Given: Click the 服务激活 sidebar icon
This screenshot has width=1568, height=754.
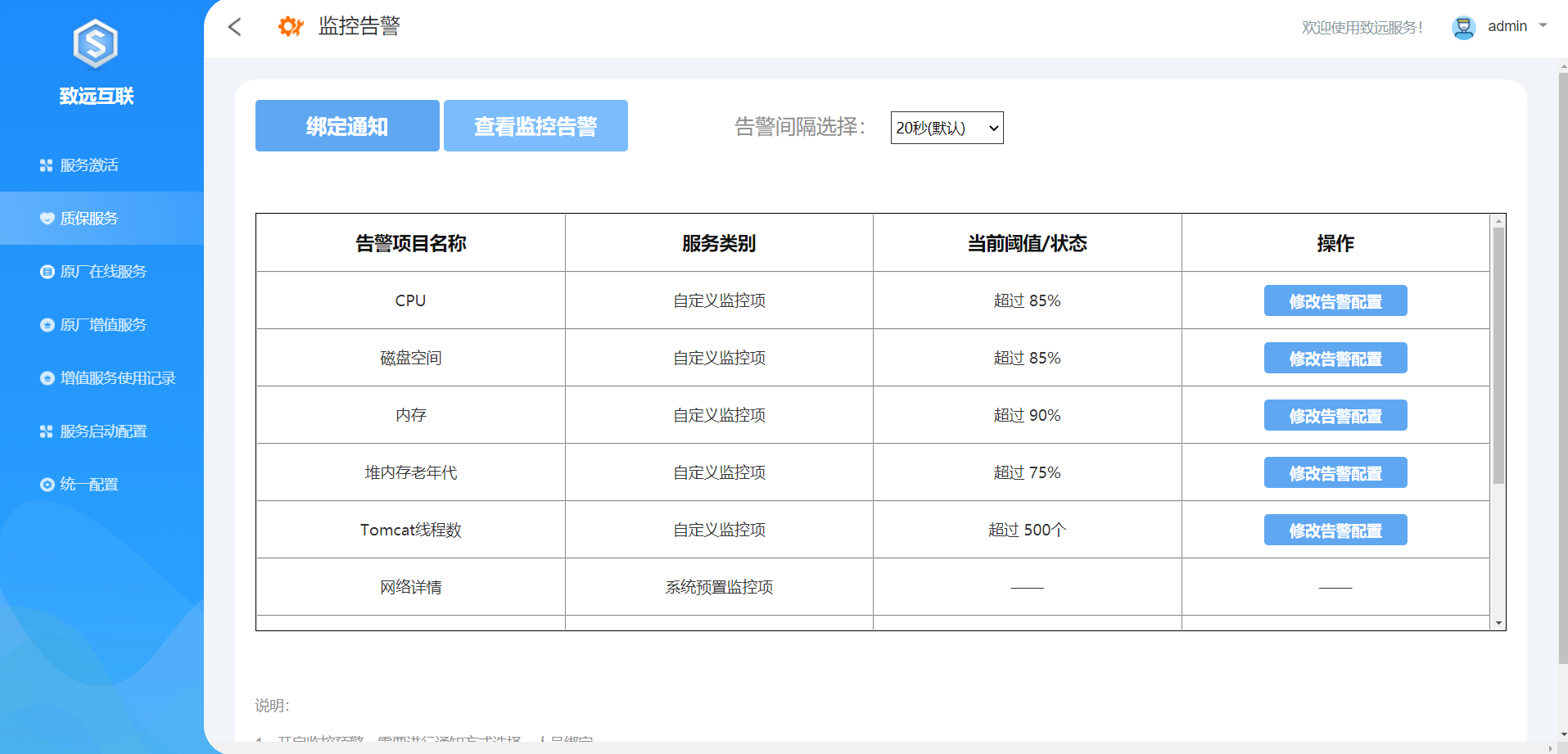Looking at the screenshot, I should [x=47, y=165].
